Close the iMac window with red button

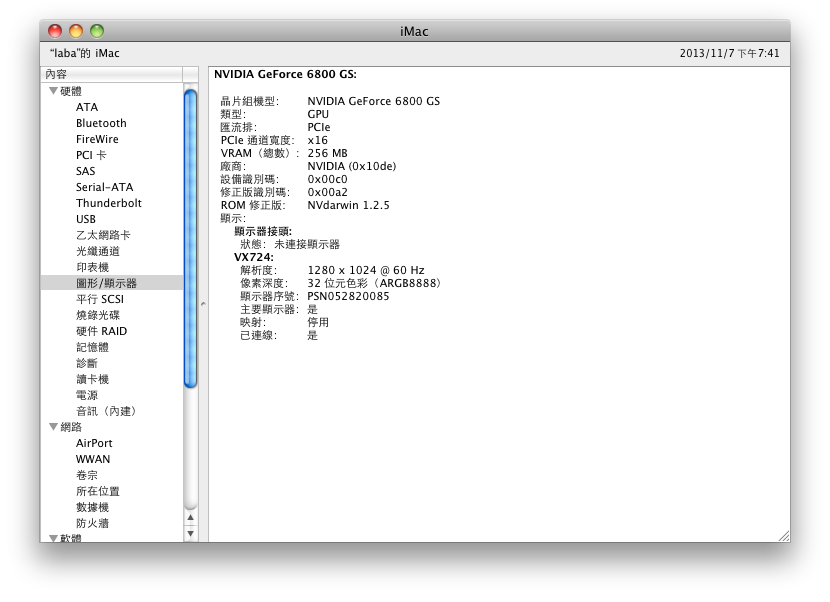(55, 31)
